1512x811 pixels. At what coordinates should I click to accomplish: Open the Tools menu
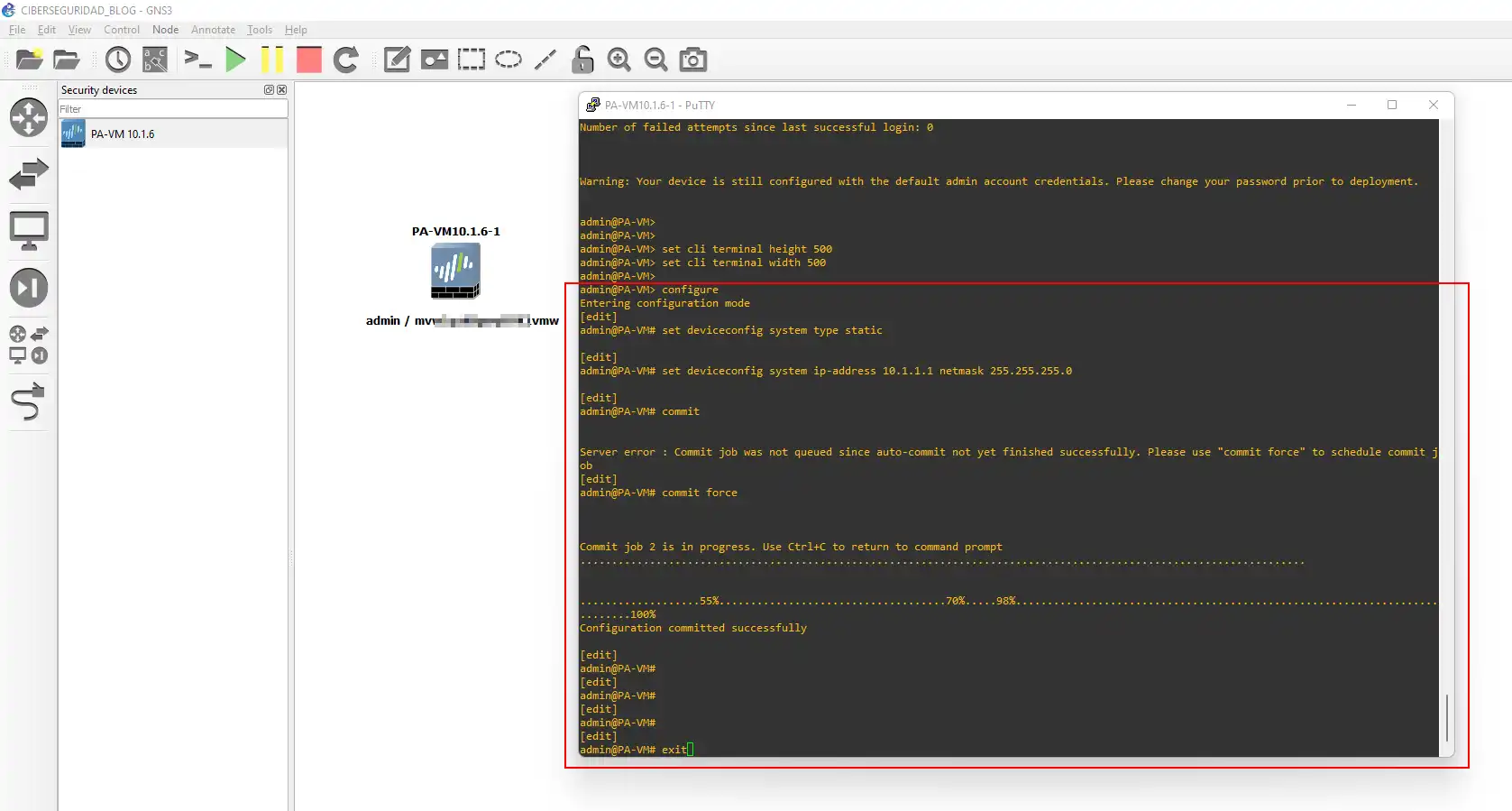point(260,30)
